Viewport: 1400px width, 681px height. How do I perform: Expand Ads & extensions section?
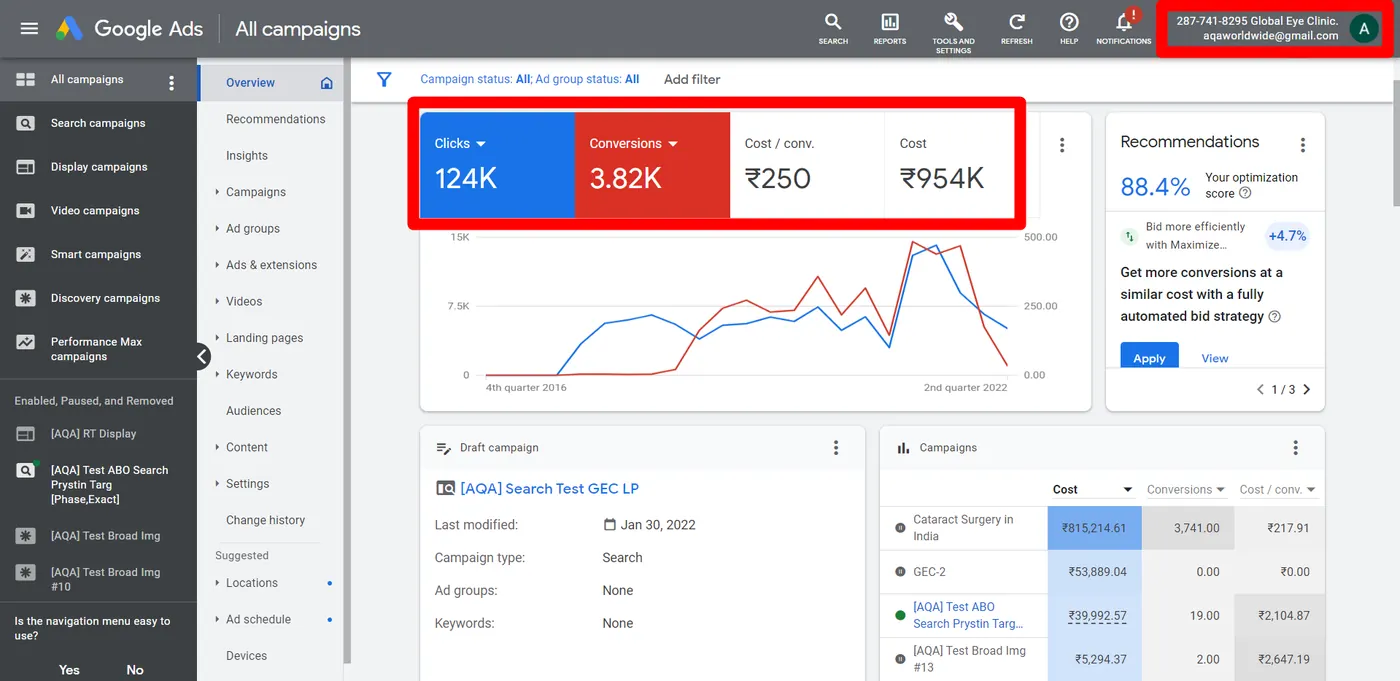tap(217, 265)
